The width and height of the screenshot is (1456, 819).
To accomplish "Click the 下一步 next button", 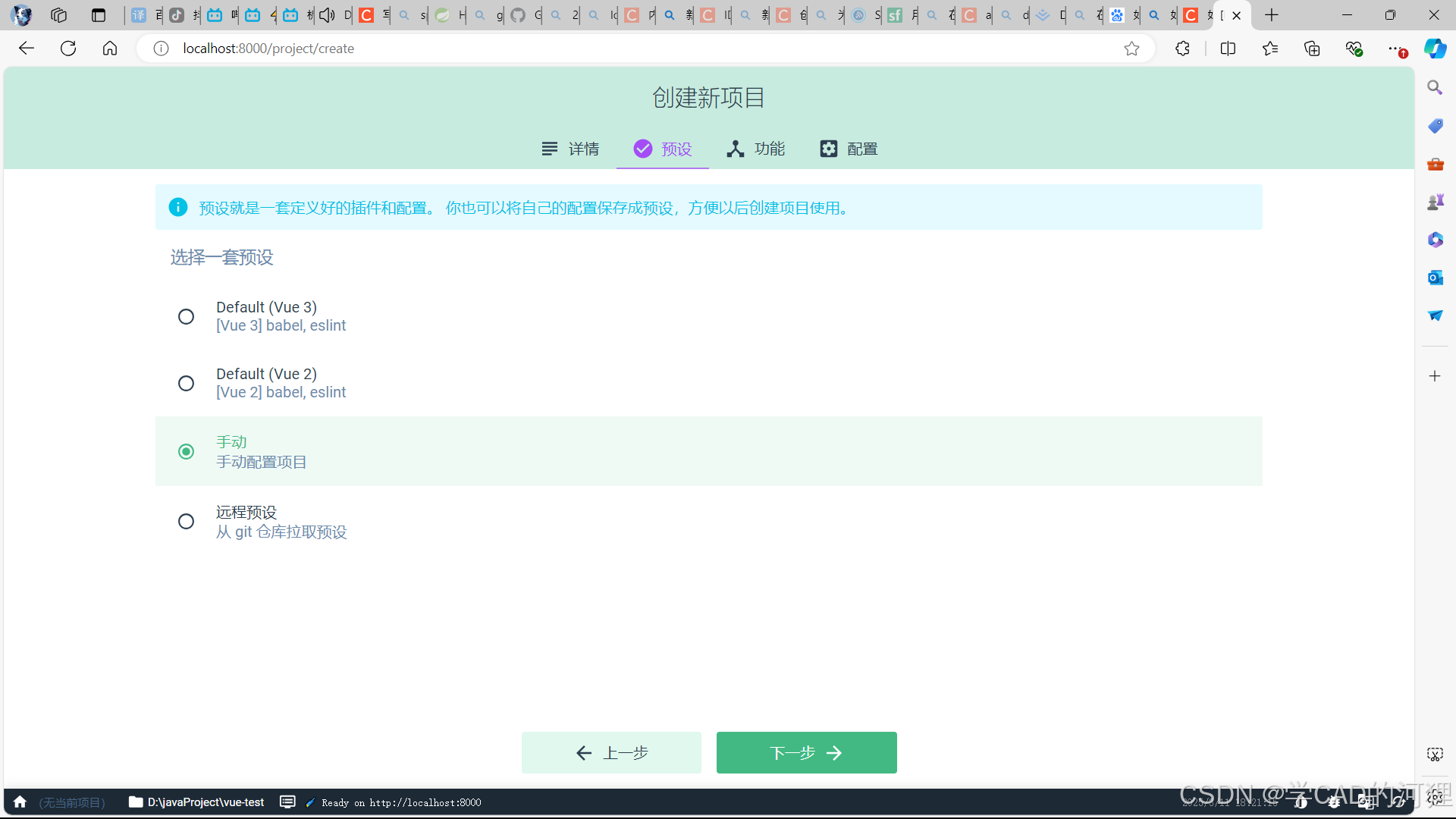I will 806,752.
